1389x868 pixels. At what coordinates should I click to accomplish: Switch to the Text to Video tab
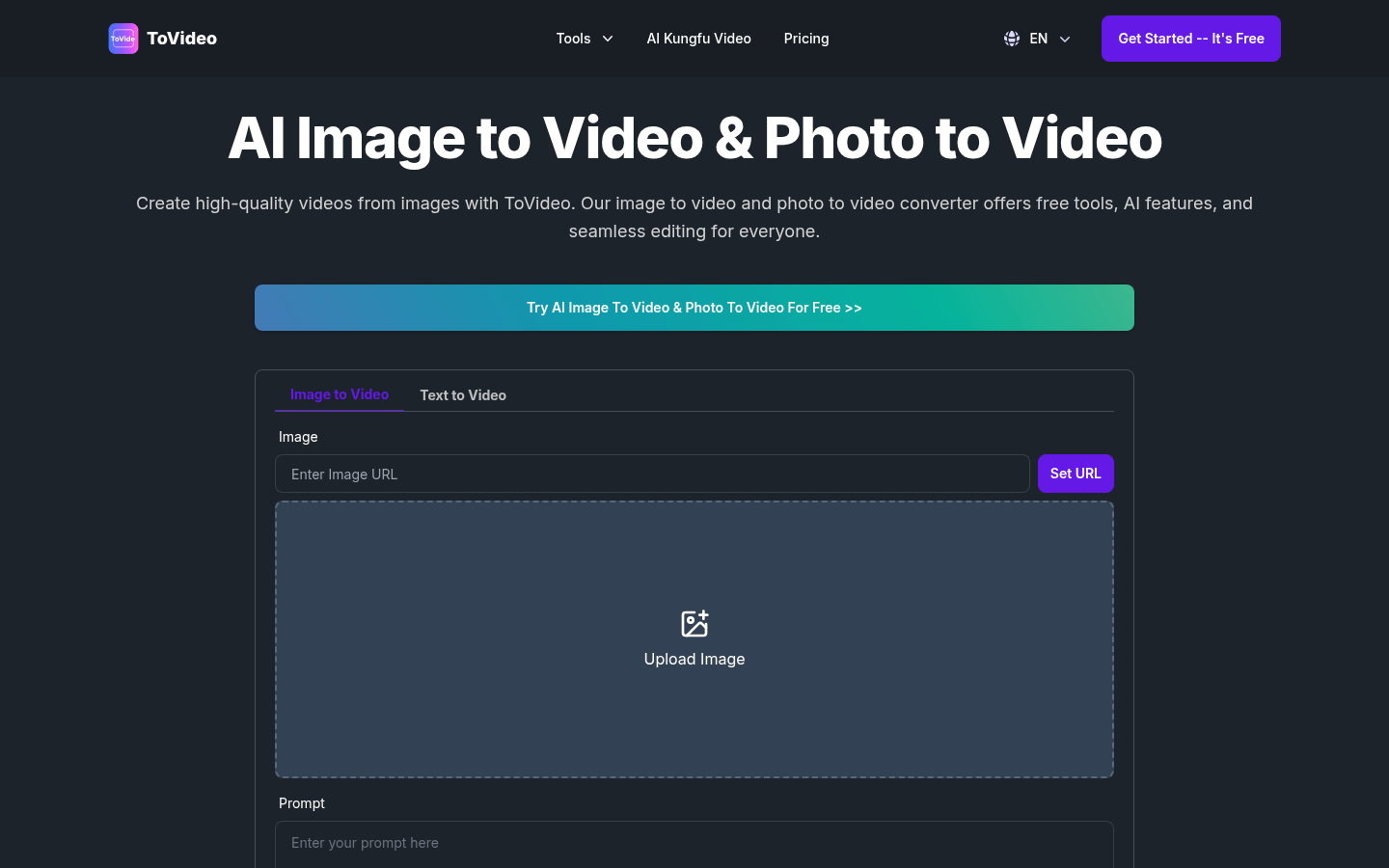point(463,395)
